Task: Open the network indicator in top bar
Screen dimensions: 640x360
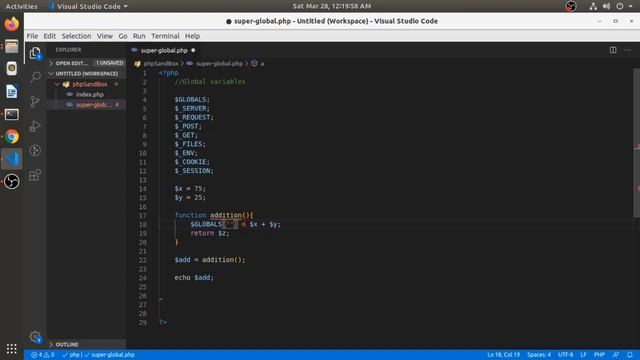Action: click(x=593, y=6)
